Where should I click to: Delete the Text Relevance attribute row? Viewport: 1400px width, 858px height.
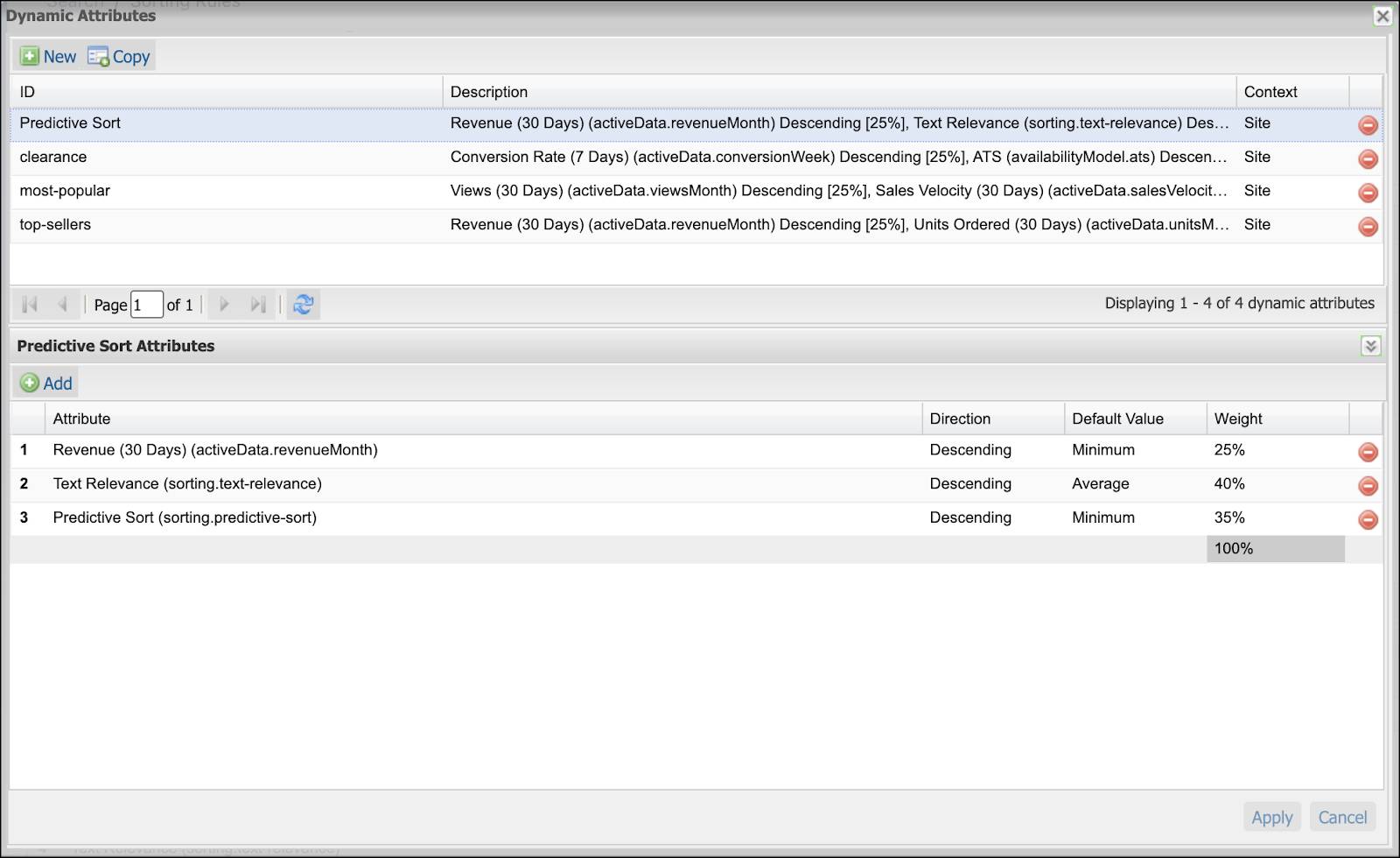[x=1368, y=486]
